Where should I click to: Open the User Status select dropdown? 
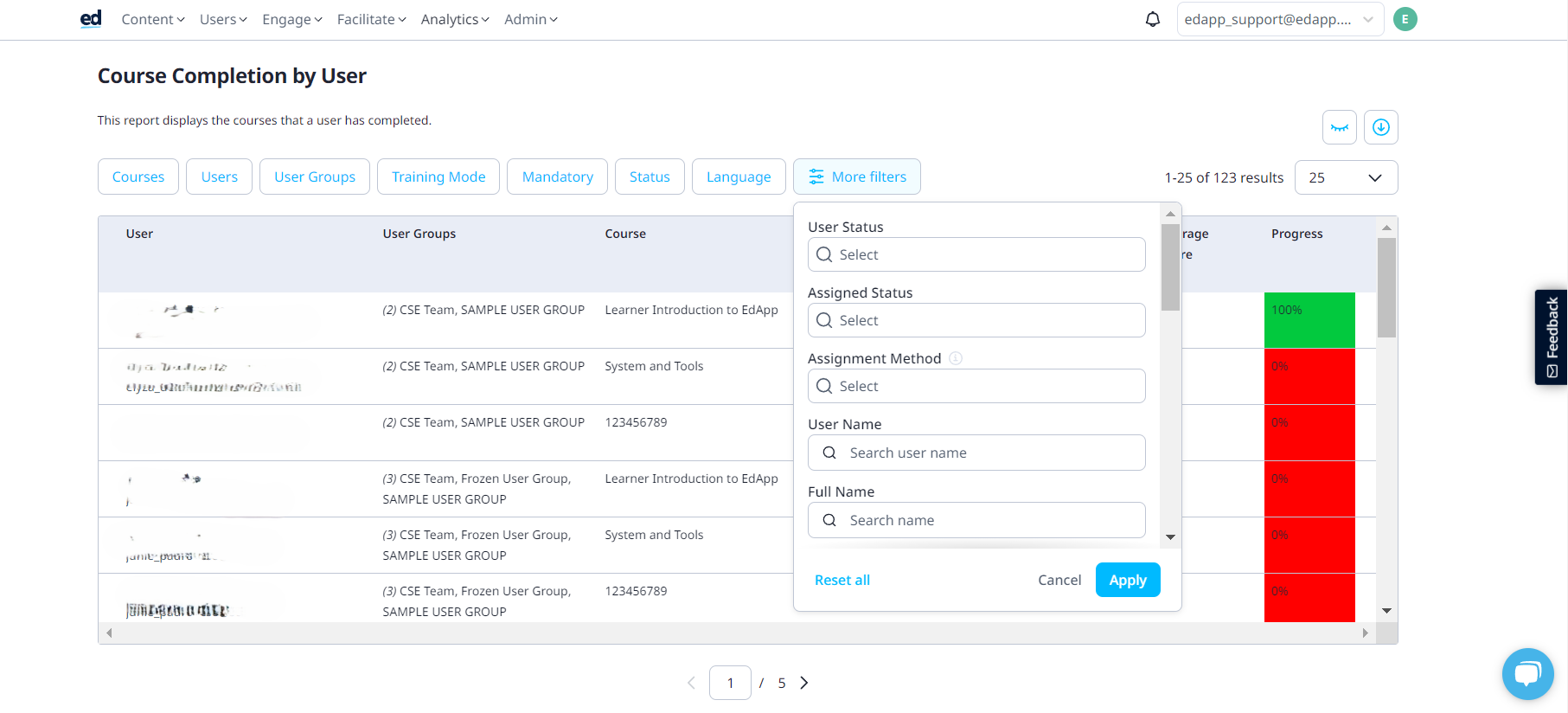(976, 254)
